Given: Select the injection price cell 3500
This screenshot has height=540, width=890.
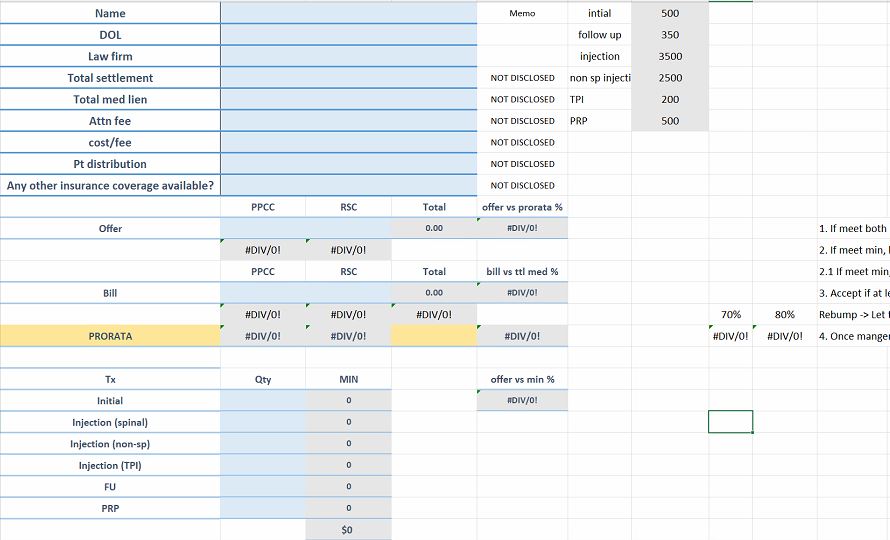Looking at the screenshot, I should (670, 56).
